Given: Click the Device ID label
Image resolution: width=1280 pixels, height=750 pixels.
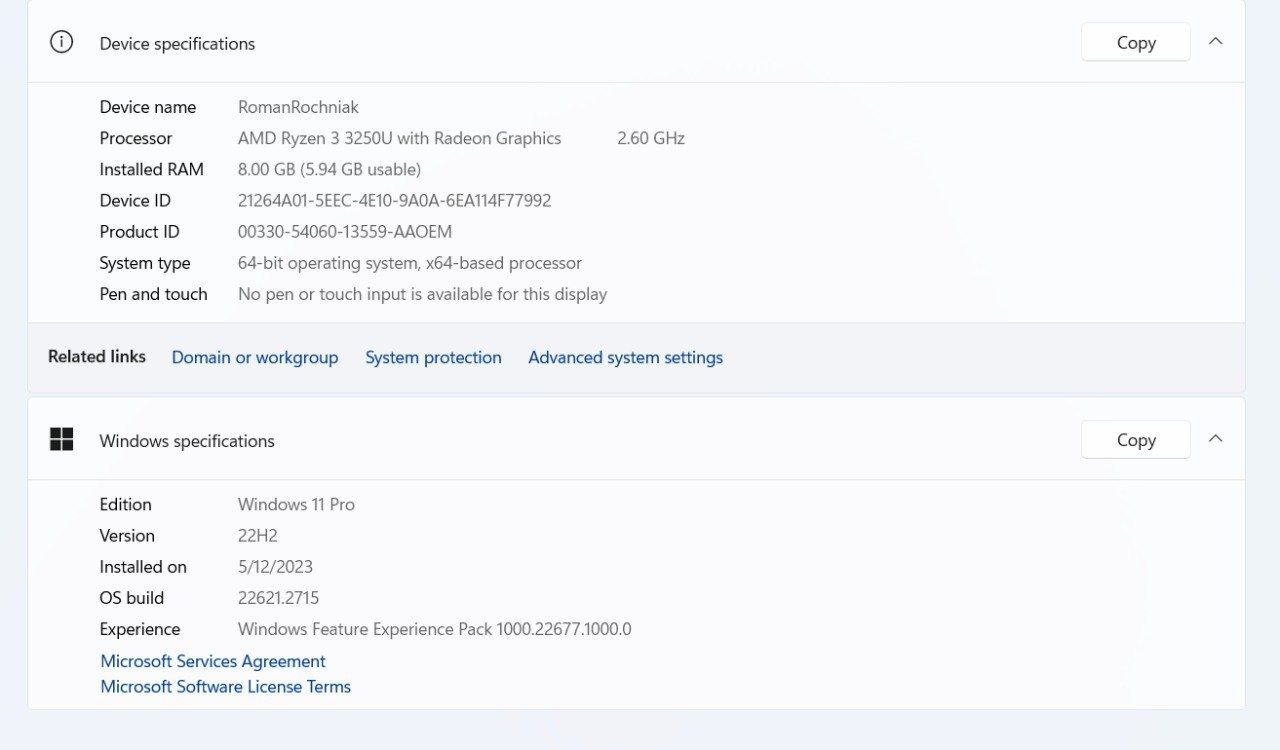Looking at the screenshot, I should coord(135,200).
